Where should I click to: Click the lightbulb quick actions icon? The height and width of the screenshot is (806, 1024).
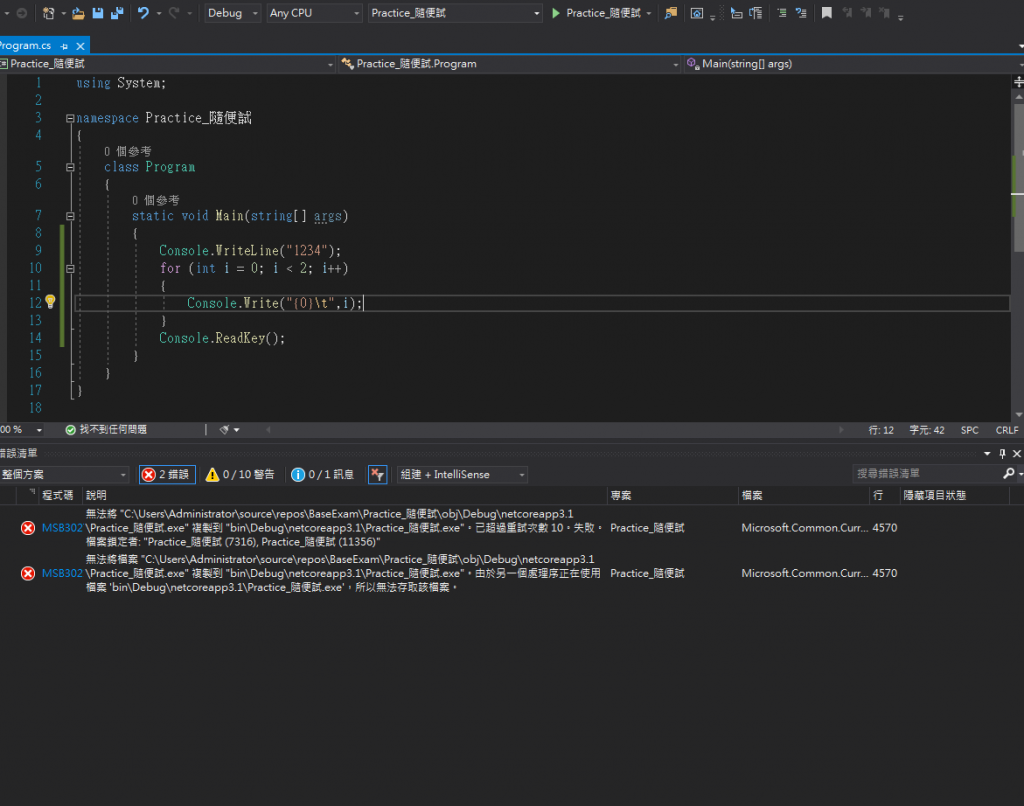tap(50, 302)
